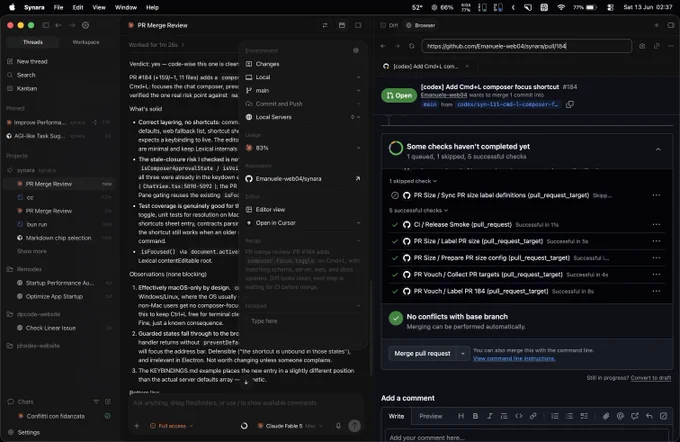Screen dimensions: 680x442
Task: Mention a user with the @ icon
Action: (x=620, y=416)
